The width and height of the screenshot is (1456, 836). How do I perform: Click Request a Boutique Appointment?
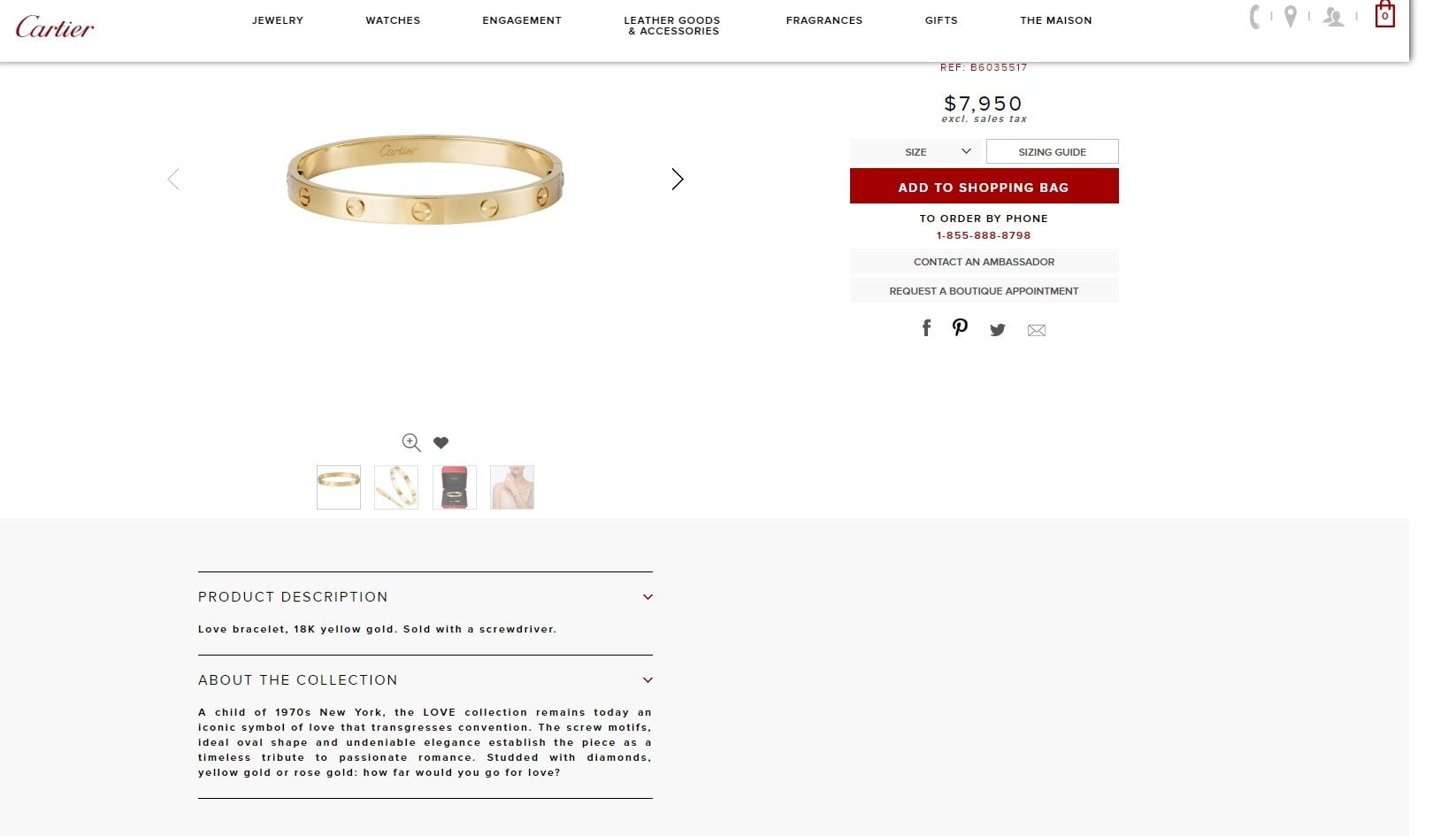click(984, 290)
